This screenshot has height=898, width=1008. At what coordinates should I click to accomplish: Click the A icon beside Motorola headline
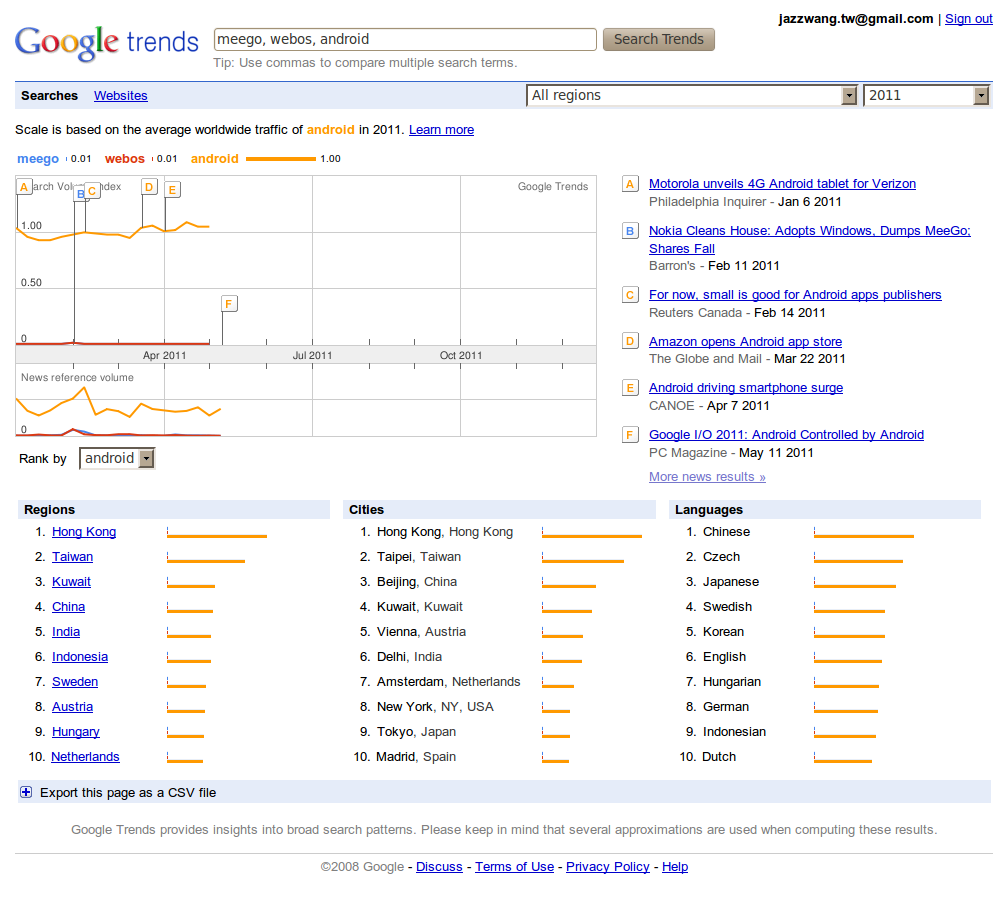(630, 184)
